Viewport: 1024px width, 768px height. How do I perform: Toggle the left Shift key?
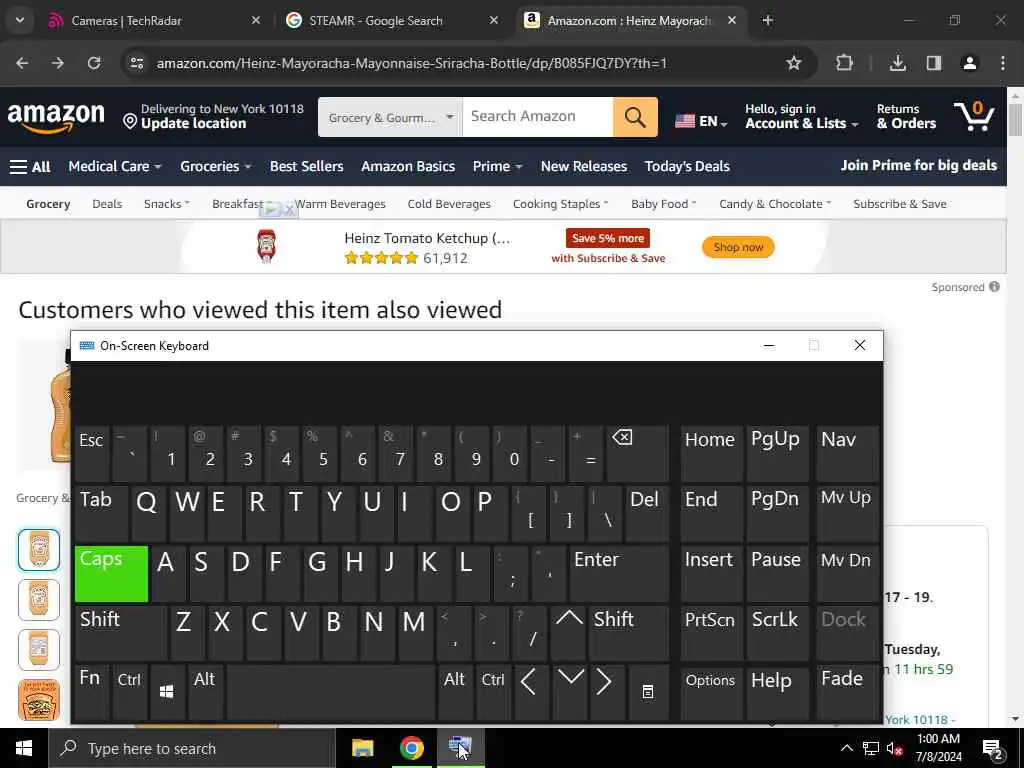(x=120, y=632)
